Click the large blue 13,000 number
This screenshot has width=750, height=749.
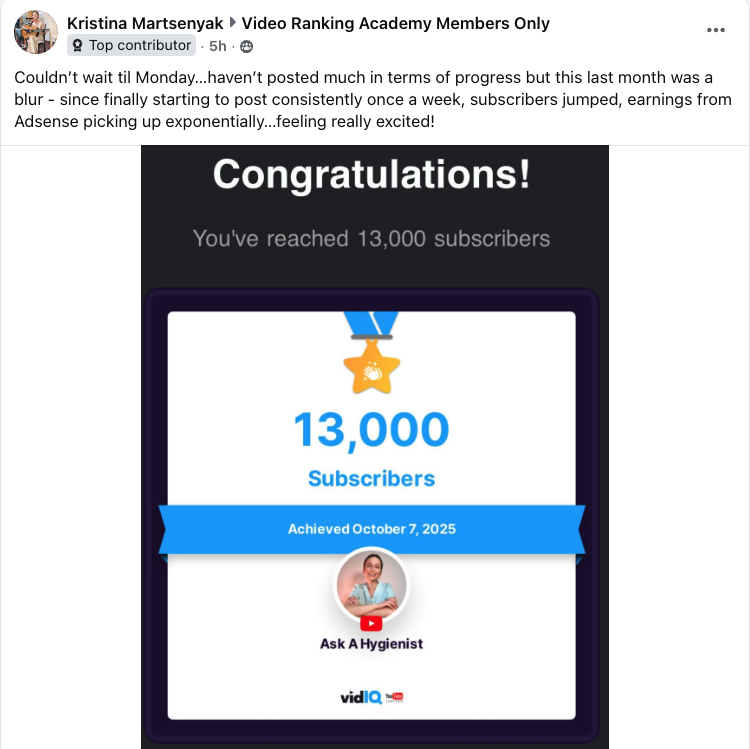coord(371,430)
